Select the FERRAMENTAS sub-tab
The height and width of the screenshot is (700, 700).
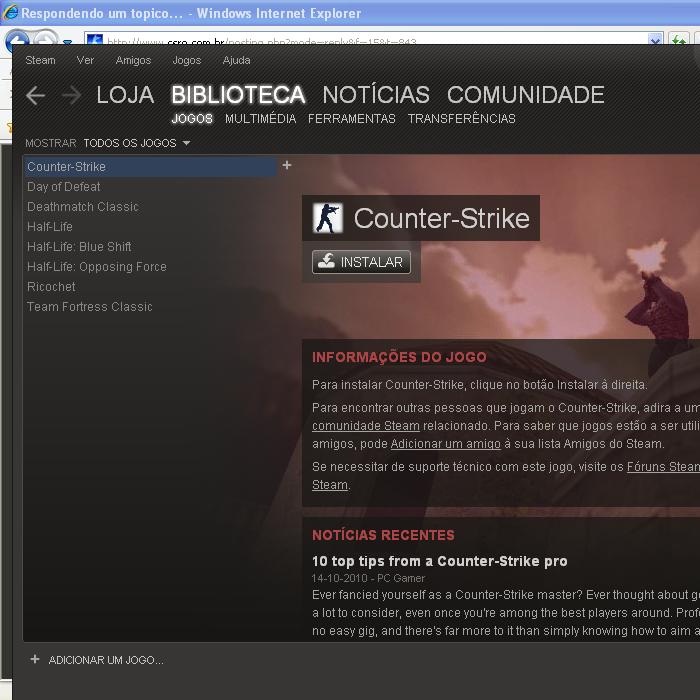pyautogui.click(x=351, y=119)
